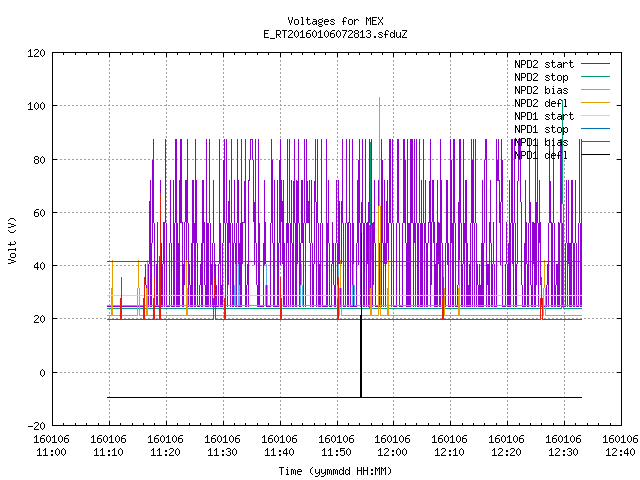Viewport: 640px width, 480px height.
Task: Click the x-axis tick label 12:20
Action: 506,452
